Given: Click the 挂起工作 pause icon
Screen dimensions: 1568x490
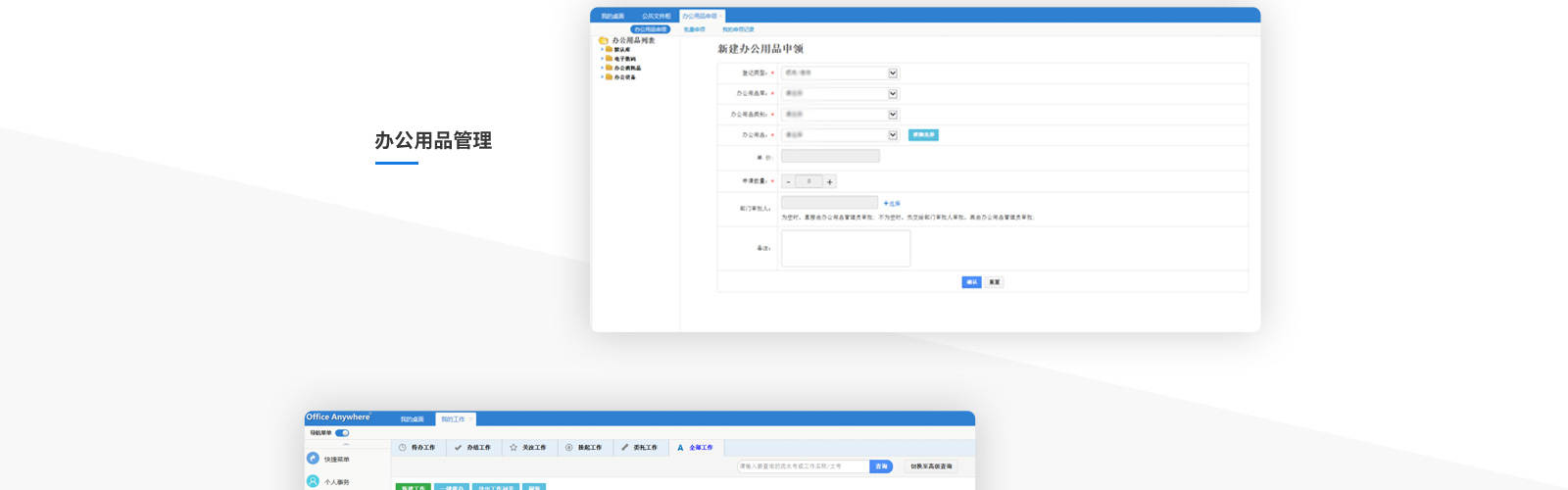Looking at the screenshot, I should coord(569,448).
